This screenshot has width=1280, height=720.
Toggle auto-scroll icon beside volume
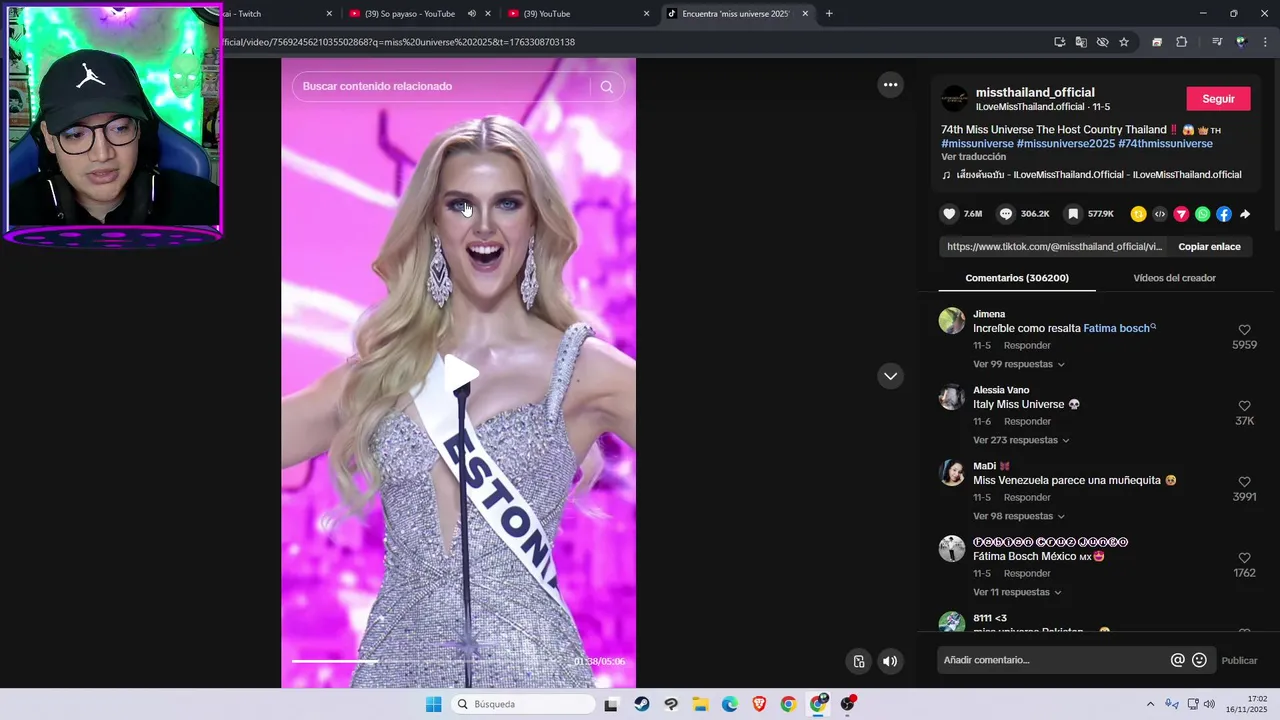(x=859, y=661)
